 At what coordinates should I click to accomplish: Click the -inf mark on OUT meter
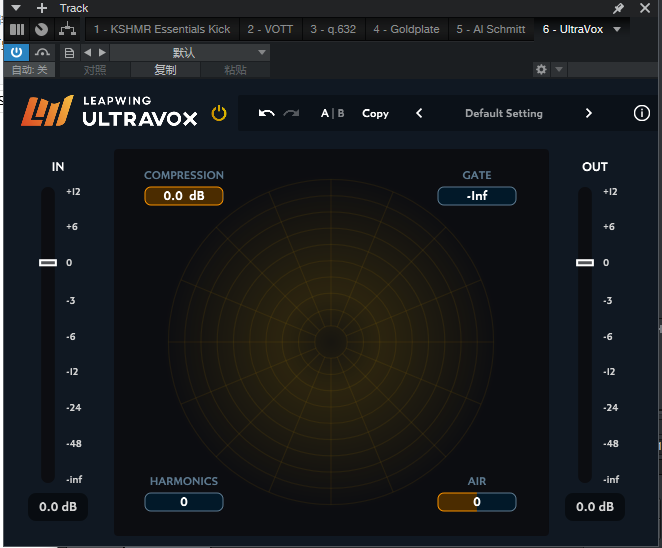[x=611, y=480]
